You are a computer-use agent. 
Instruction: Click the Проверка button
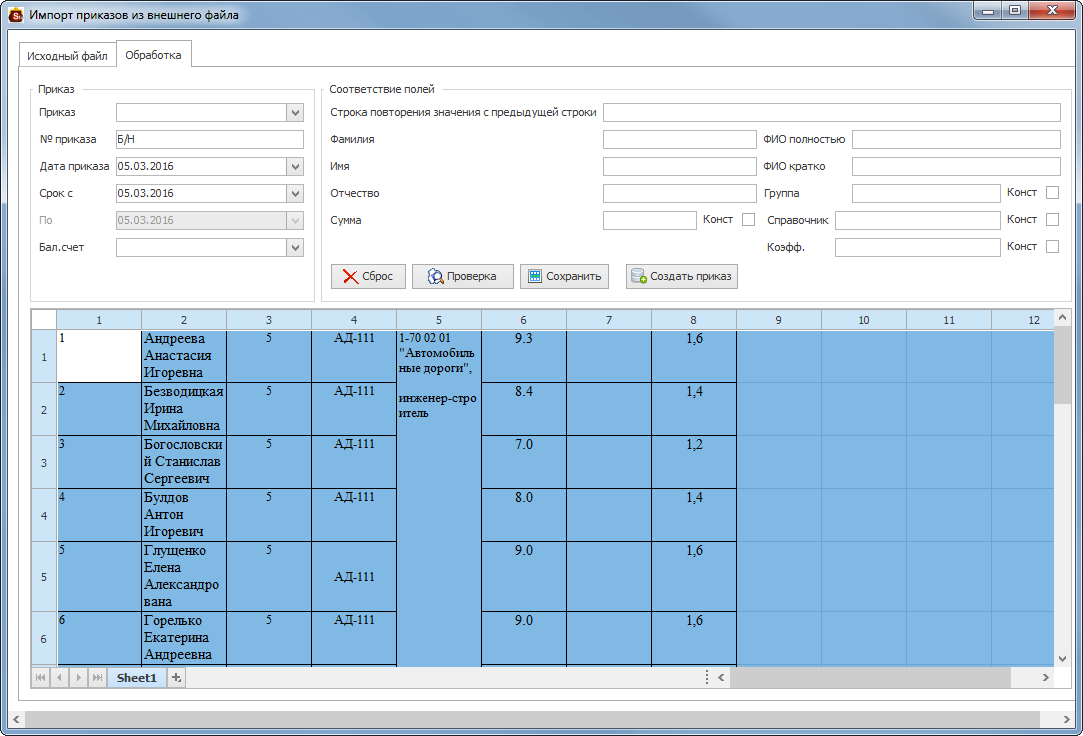[463, 276]
